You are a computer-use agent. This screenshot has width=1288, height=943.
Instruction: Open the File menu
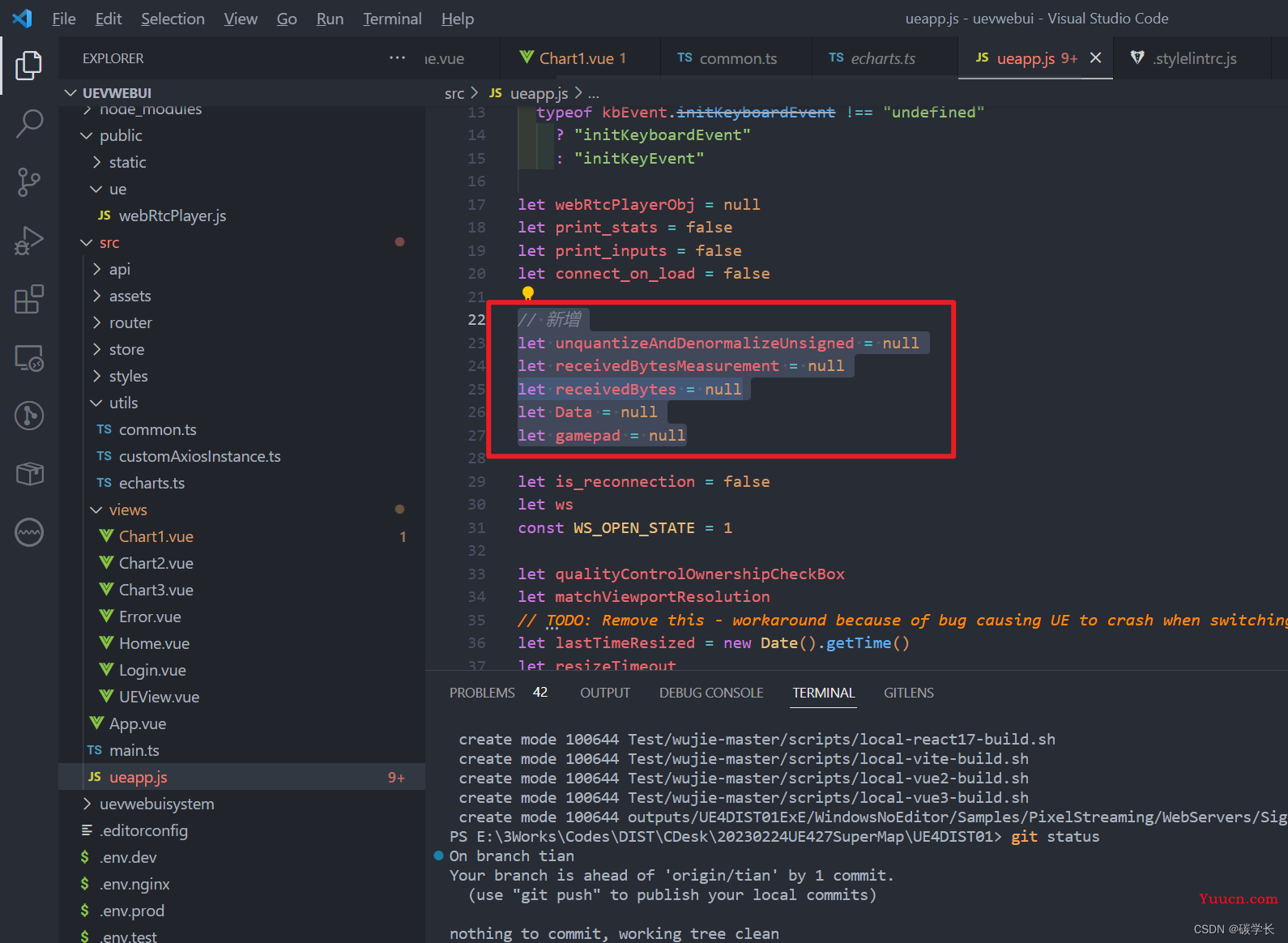coord(64,19)
